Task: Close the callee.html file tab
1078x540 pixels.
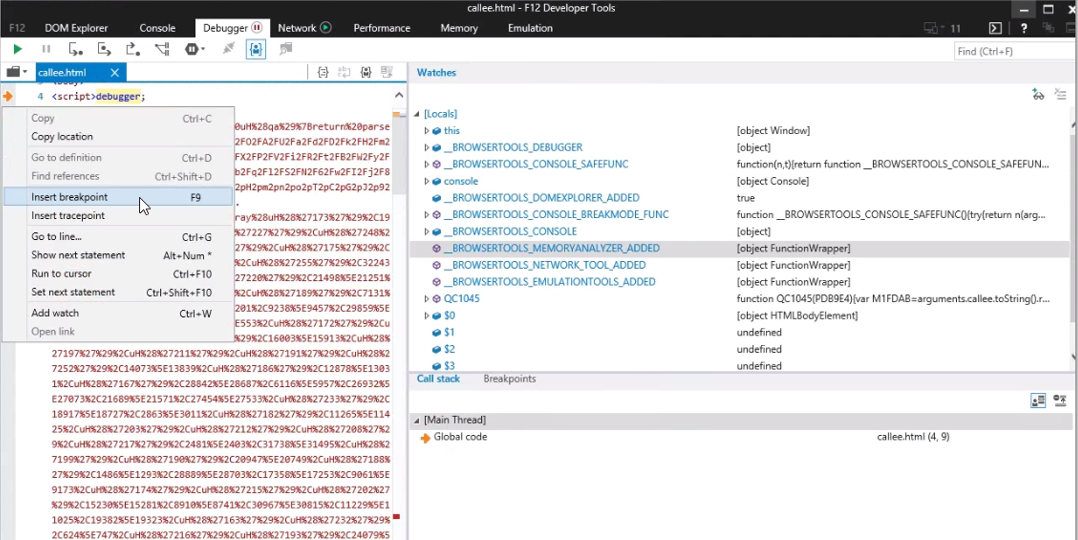Action: point(115,73)
